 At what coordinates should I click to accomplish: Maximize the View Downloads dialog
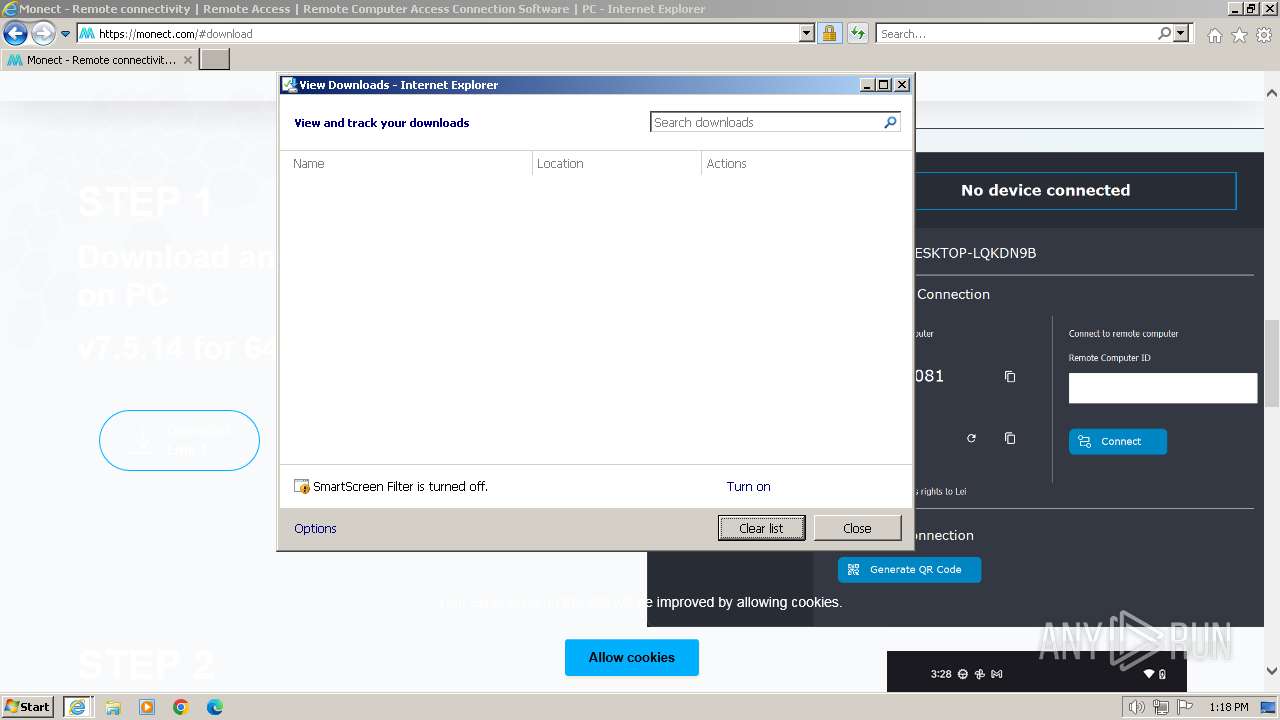pos(884,85)
